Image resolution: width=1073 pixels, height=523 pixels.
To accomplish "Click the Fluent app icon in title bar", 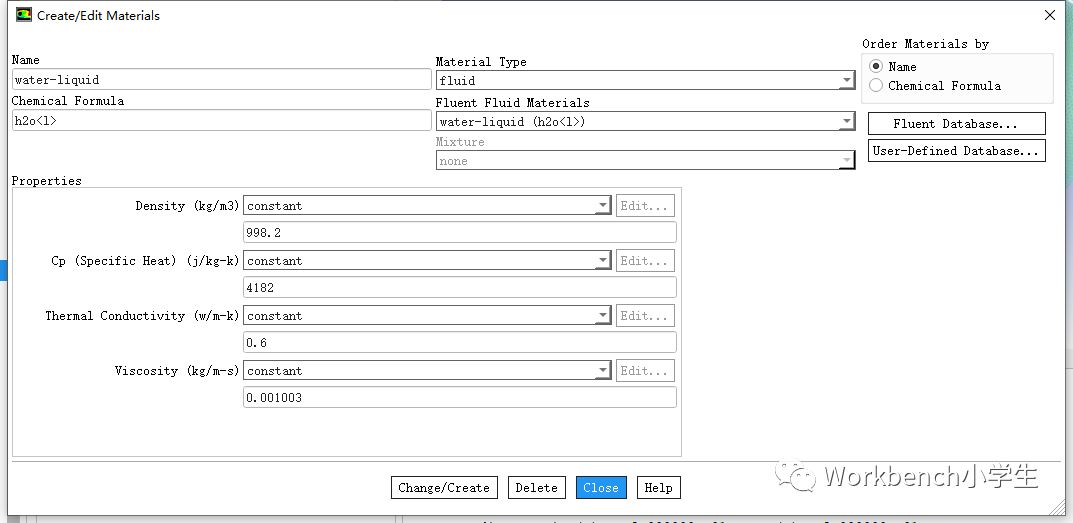I will [24, 15].
